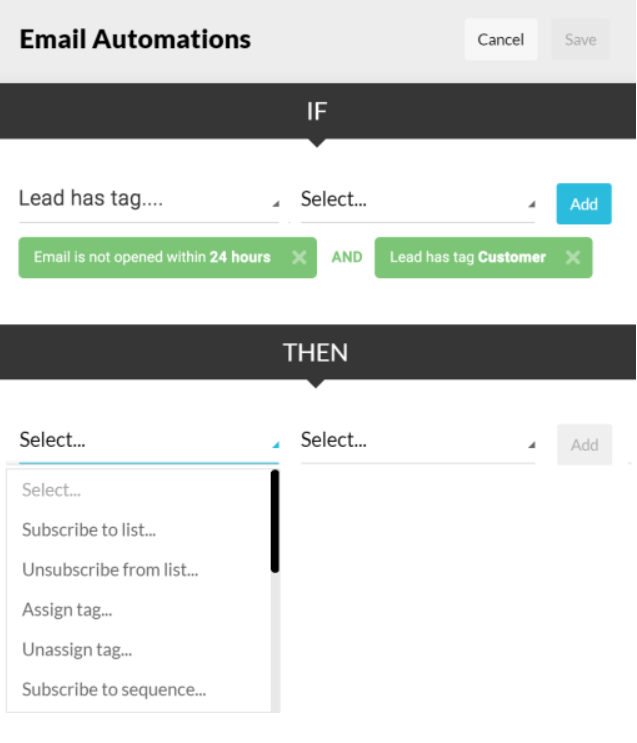Remove the 'Email is not opened' condition
Viewport: 637px width, 743px height.
pyautogui.click(x=298, y=258)
